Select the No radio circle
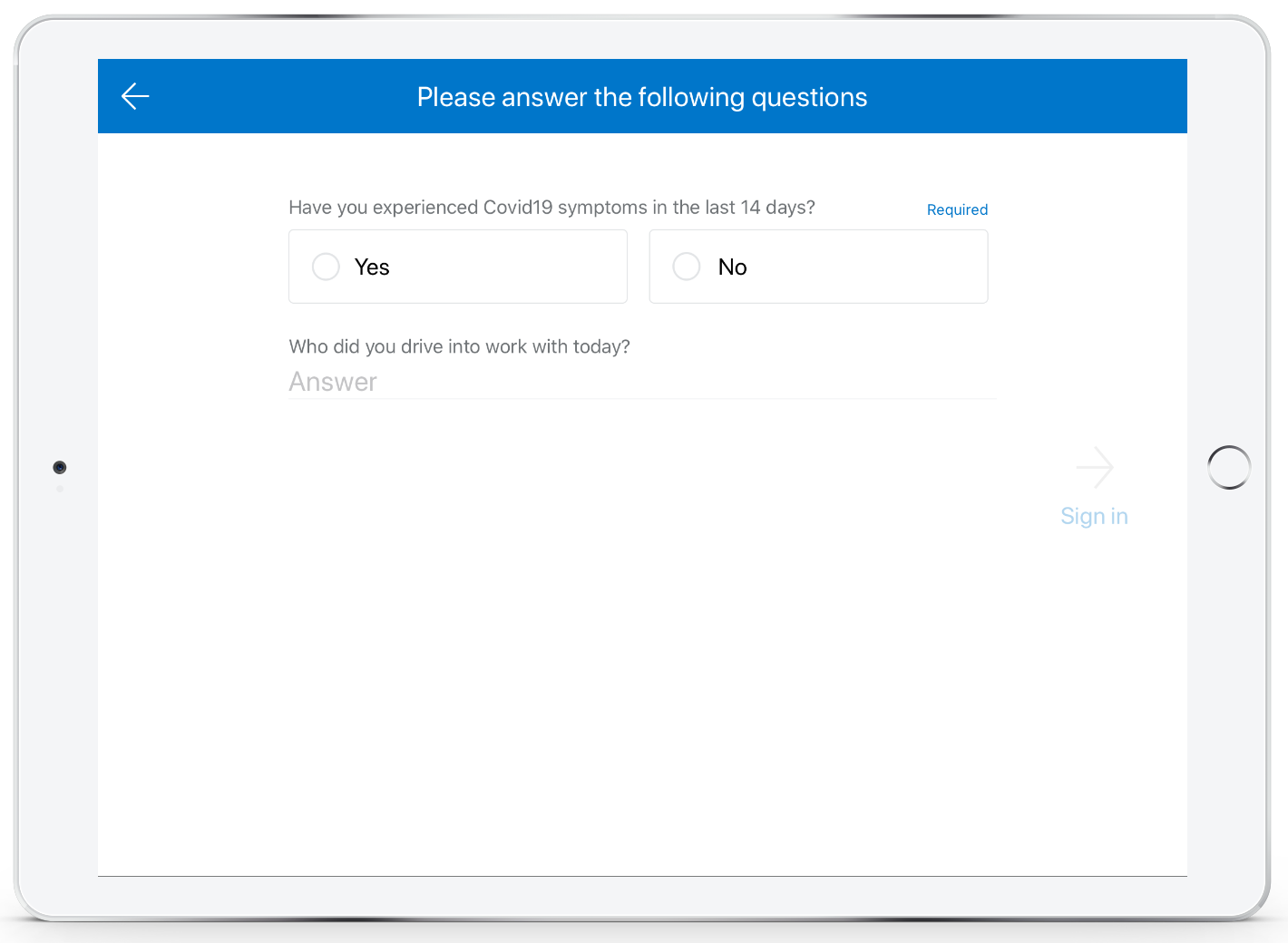Screen dimensions: 1288x943 coord(687,267)
